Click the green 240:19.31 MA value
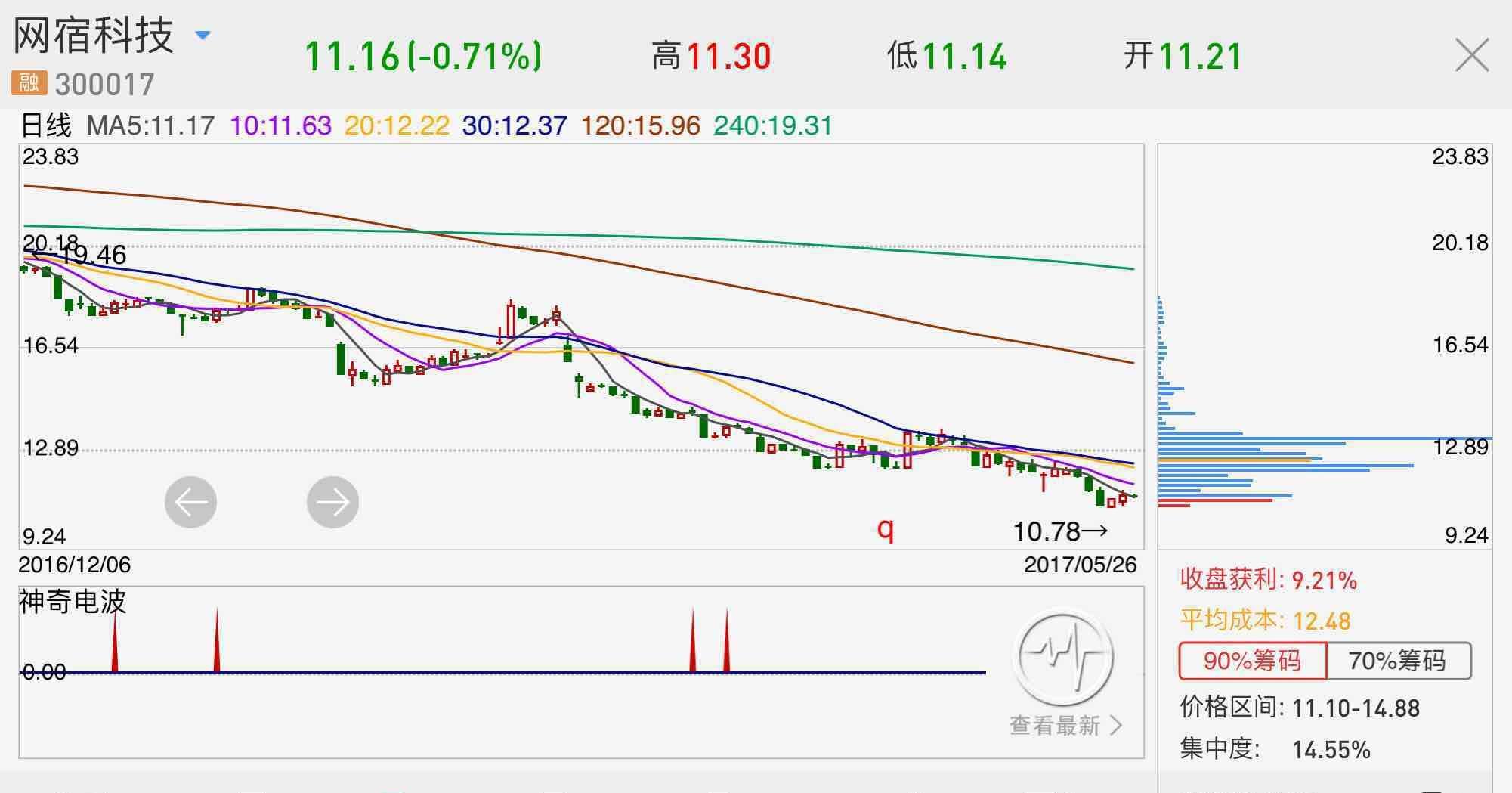Screen dimensions: 1512x793 pyautogui.click(x=773, y=125)
